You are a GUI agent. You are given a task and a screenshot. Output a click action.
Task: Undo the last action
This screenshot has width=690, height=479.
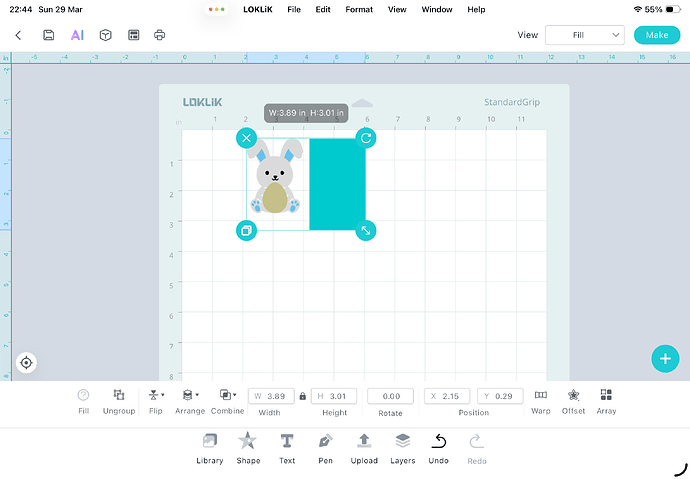tap(439, 446)
